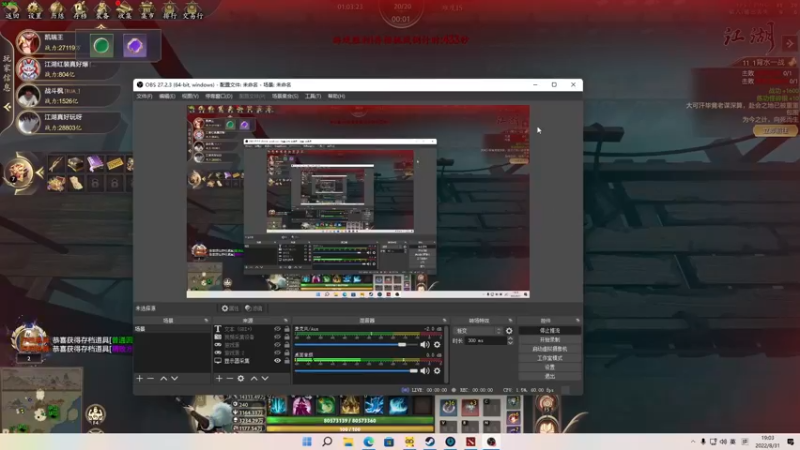Open the OBS 文件(F) File menu
Screen dimensions: 800x450
pyautogui.click(x=144, y=96)
